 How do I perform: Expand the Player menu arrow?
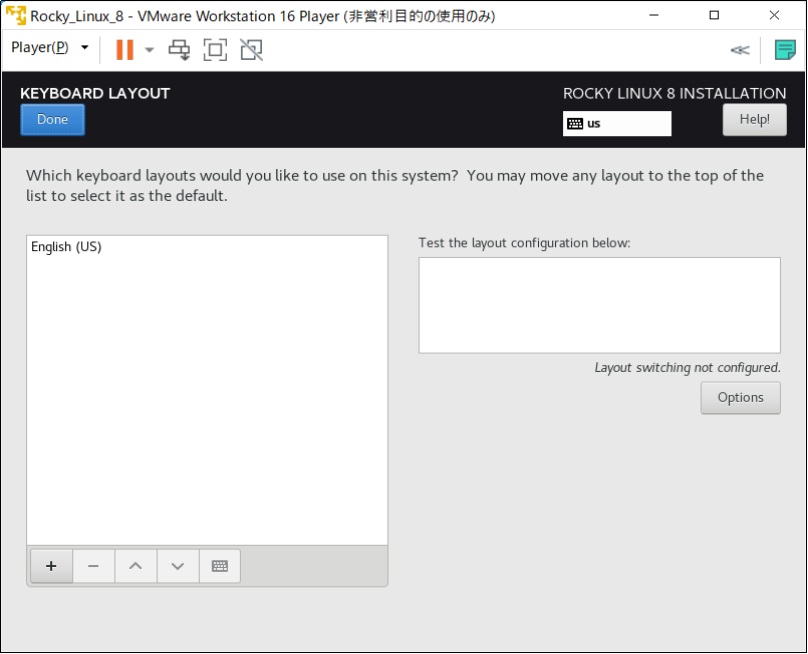click(x=85, y=47)
